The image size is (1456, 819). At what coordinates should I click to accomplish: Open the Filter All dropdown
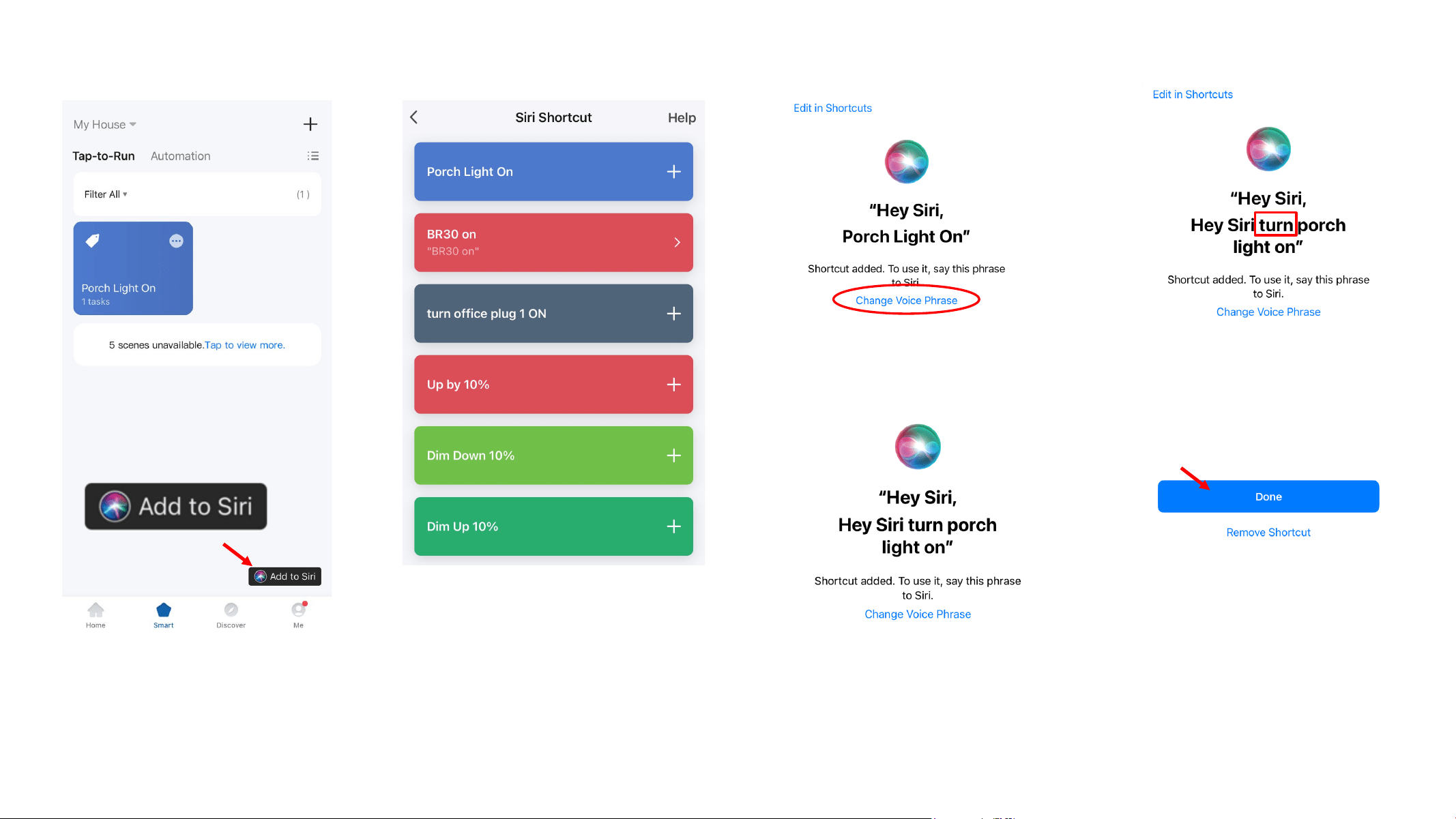click(106, 194)
